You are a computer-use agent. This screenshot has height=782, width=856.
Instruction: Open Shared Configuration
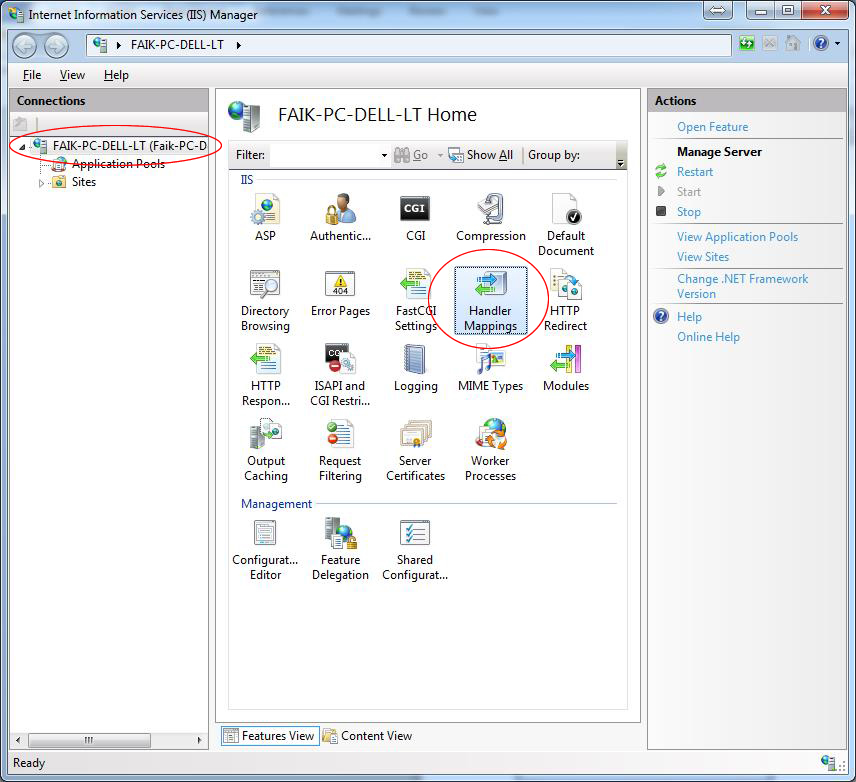(415, 549)
